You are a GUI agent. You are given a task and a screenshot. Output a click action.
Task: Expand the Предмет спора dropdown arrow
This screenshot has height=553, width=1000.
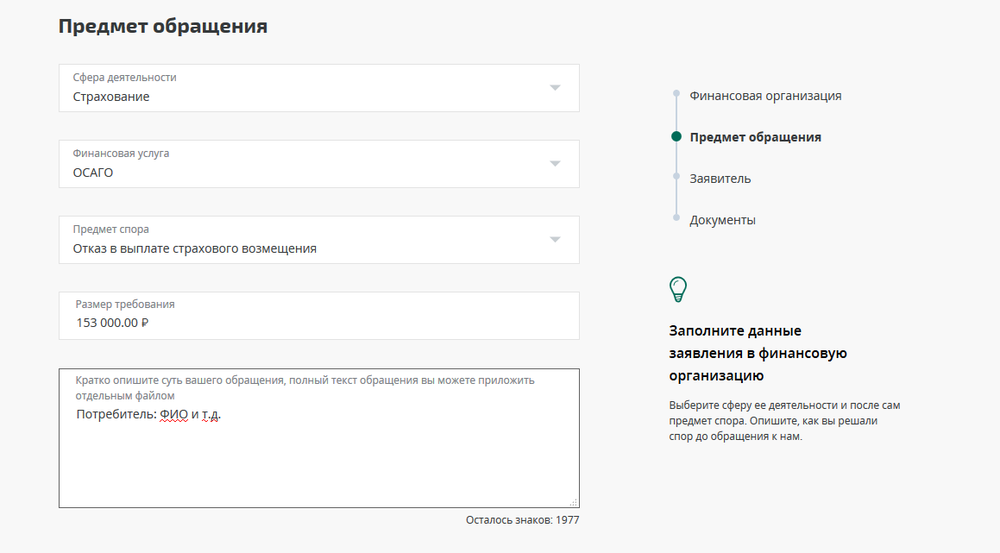pos(555,240)
